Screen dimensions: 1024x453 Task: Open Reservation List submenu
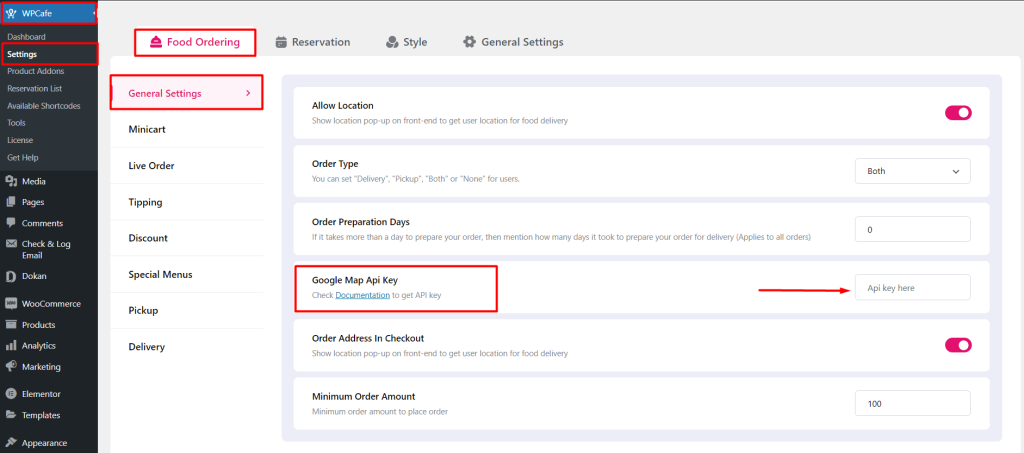coord(35,88)
